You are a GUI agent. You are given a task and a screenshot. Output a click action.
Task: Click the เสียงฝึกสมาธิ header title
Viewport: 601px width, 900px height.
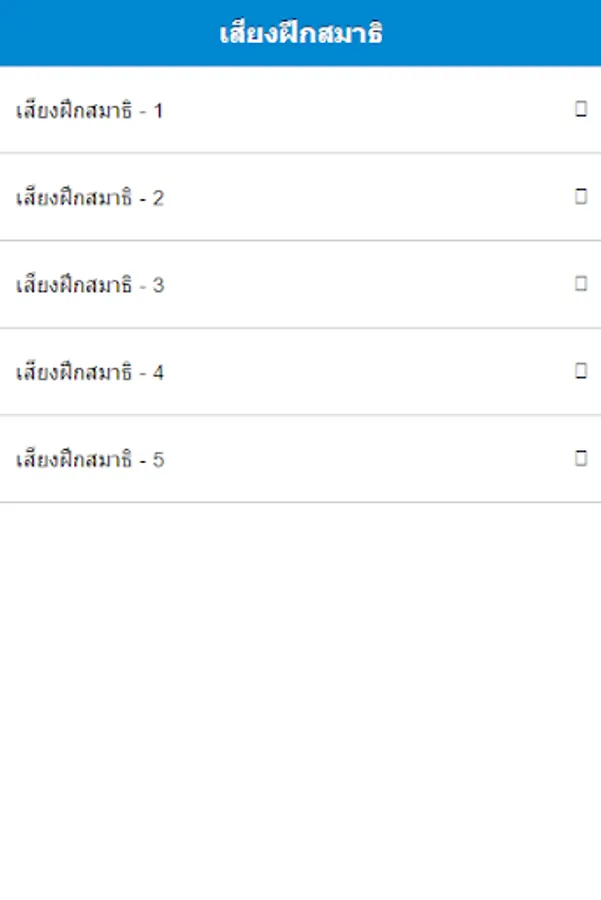click(x=301, y=33)
